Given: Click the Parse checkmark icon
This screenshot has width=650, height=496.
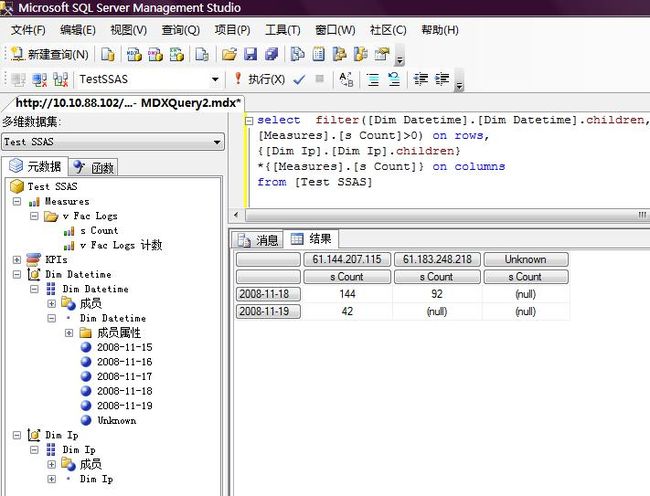Looking at the screenshot, I should coord(299,79).
